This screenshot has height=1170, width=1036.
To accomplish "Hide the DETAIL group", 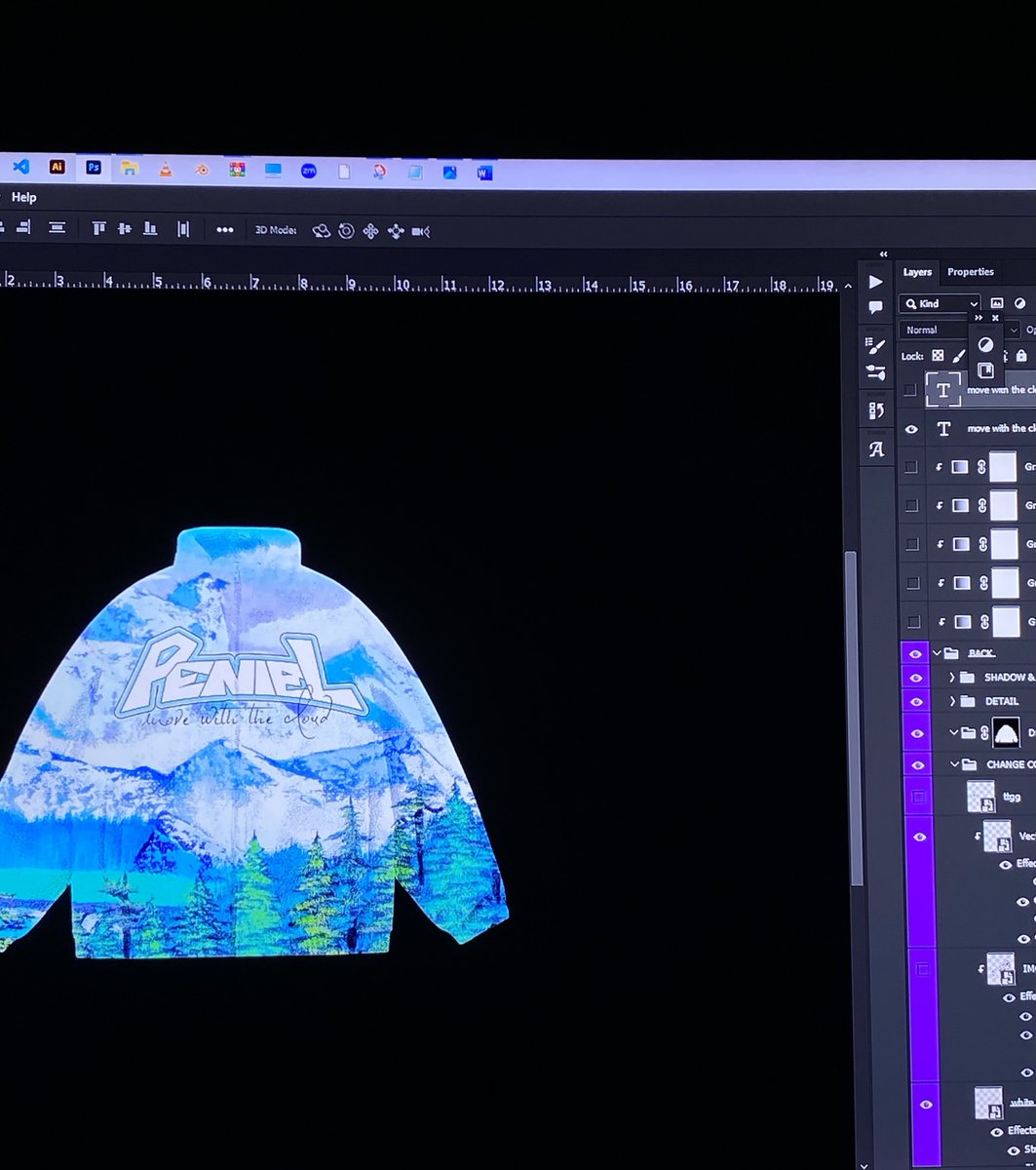I will 918,701.
